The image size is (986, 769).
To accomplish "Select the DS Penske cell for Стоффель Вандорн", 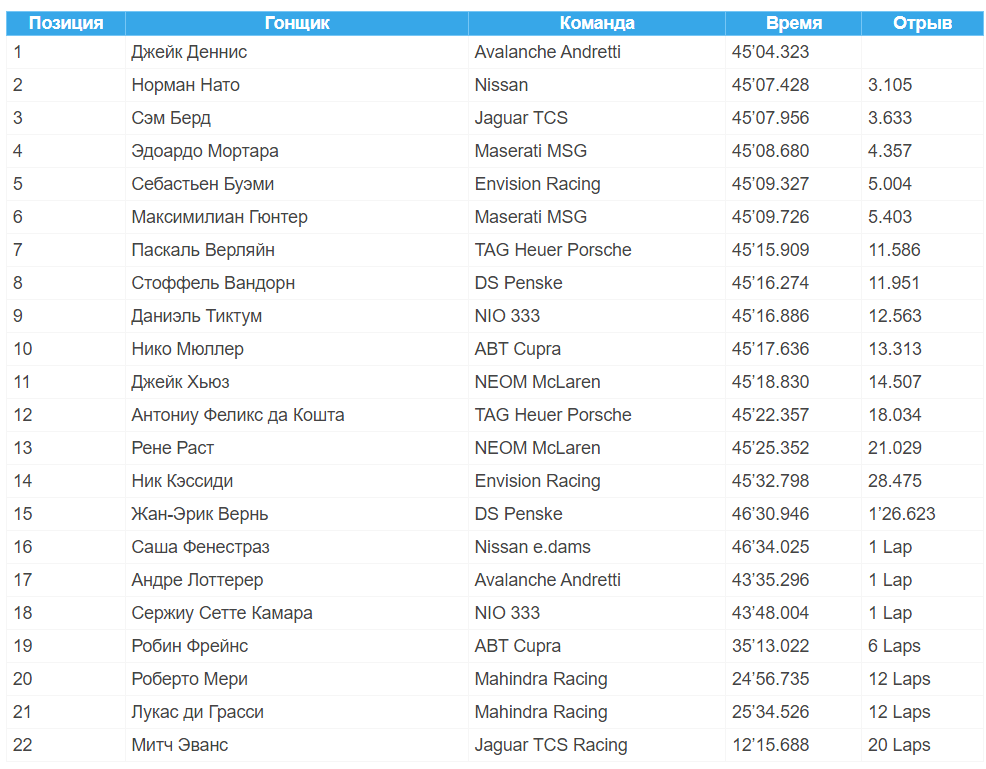I will click(518, 283).
